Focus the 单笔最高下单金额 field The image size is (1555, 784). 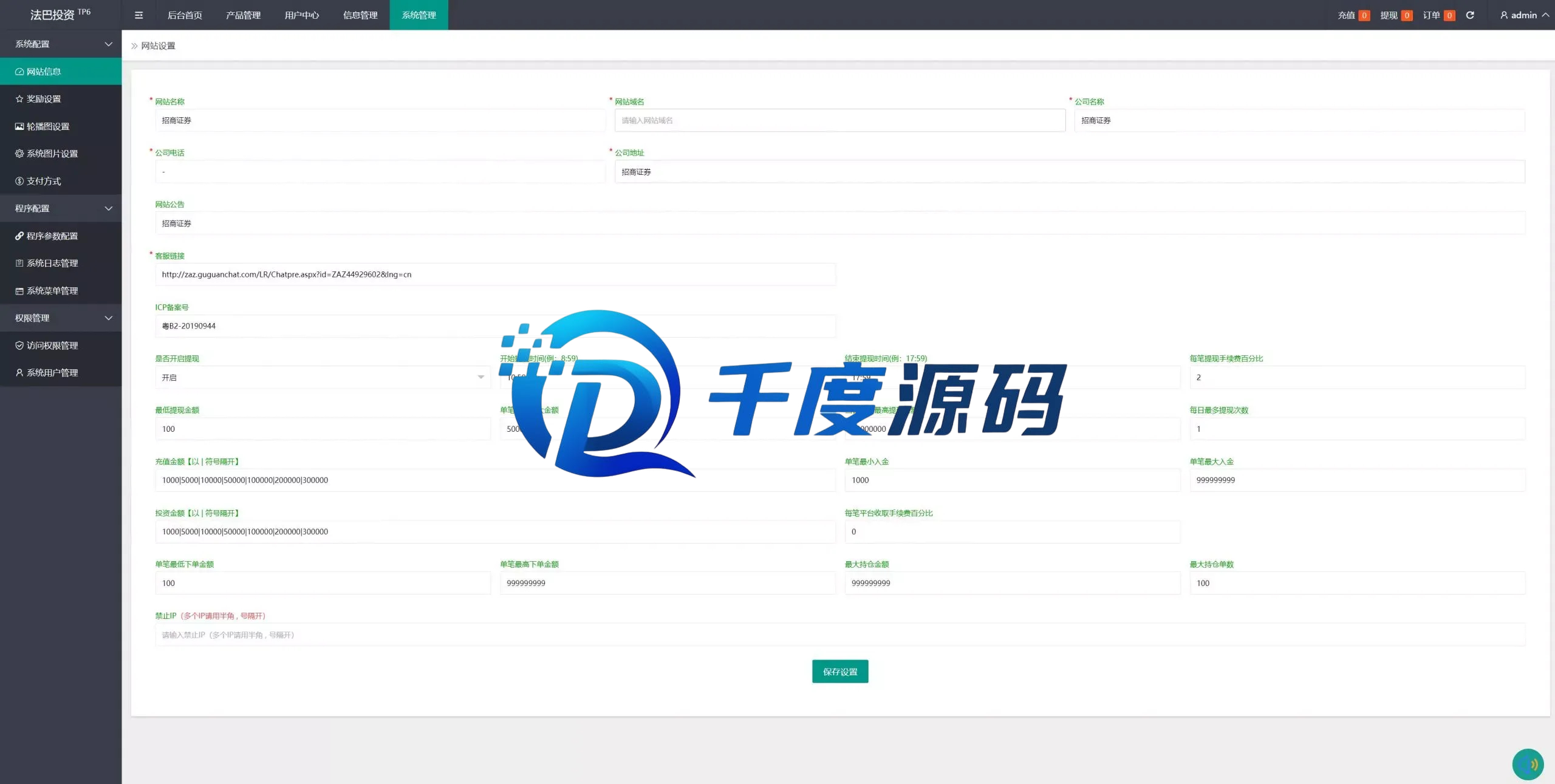668,583
